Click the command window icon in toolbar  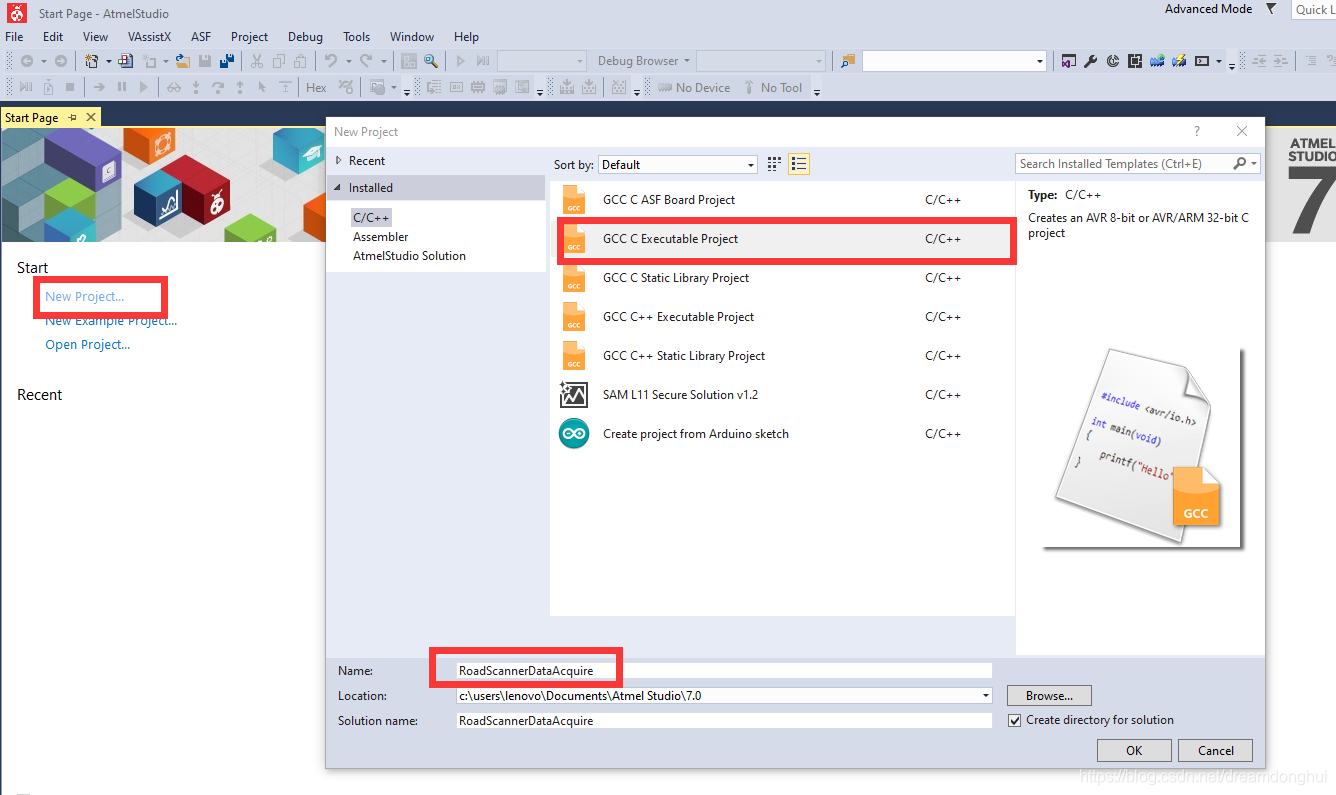[1202, 61]
